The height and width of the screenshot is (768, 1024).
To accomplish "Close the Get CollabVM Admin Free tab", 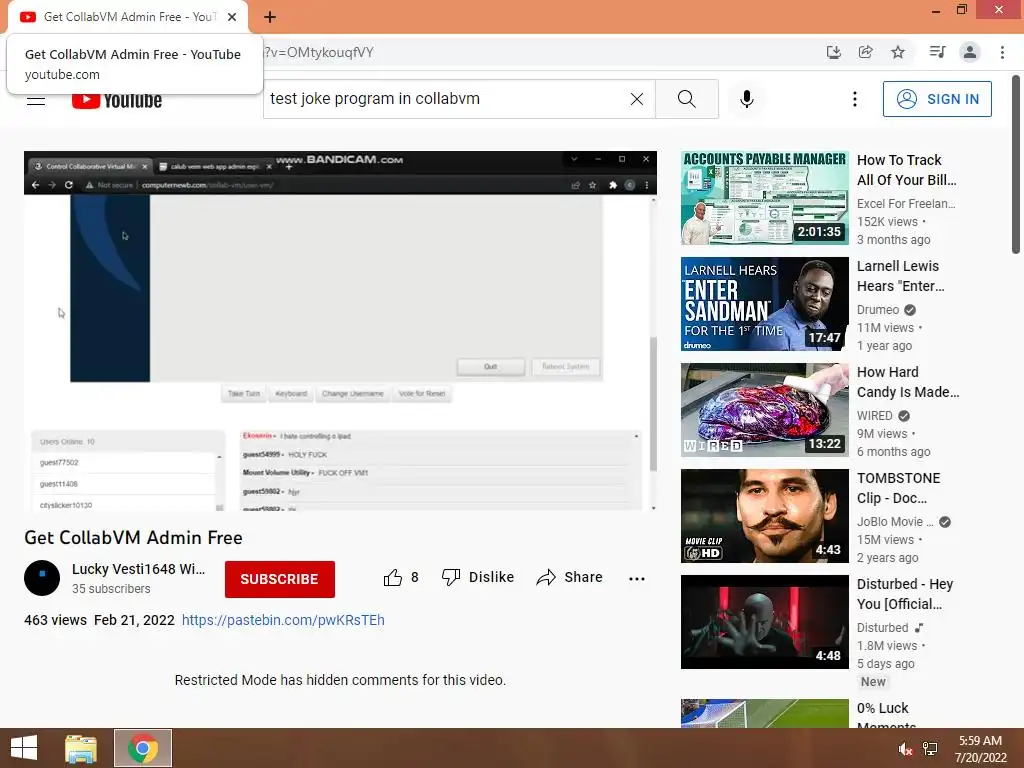I will (x=232, y=17).
